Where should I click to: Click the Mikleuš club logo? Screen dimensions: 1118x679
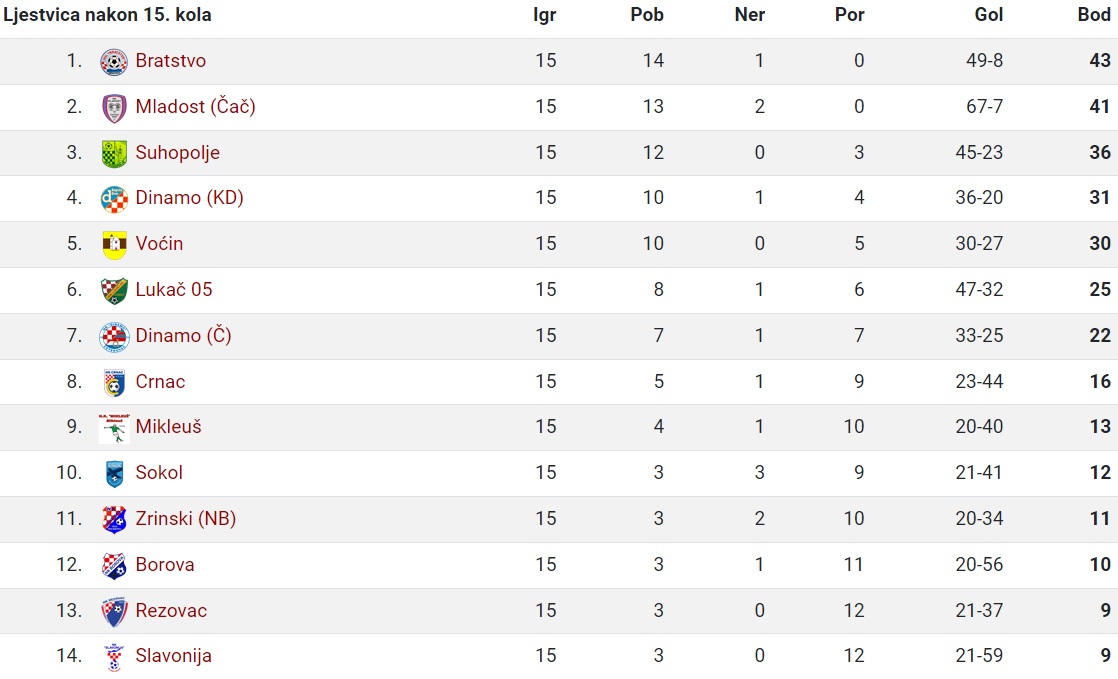[x=114, y=428]
